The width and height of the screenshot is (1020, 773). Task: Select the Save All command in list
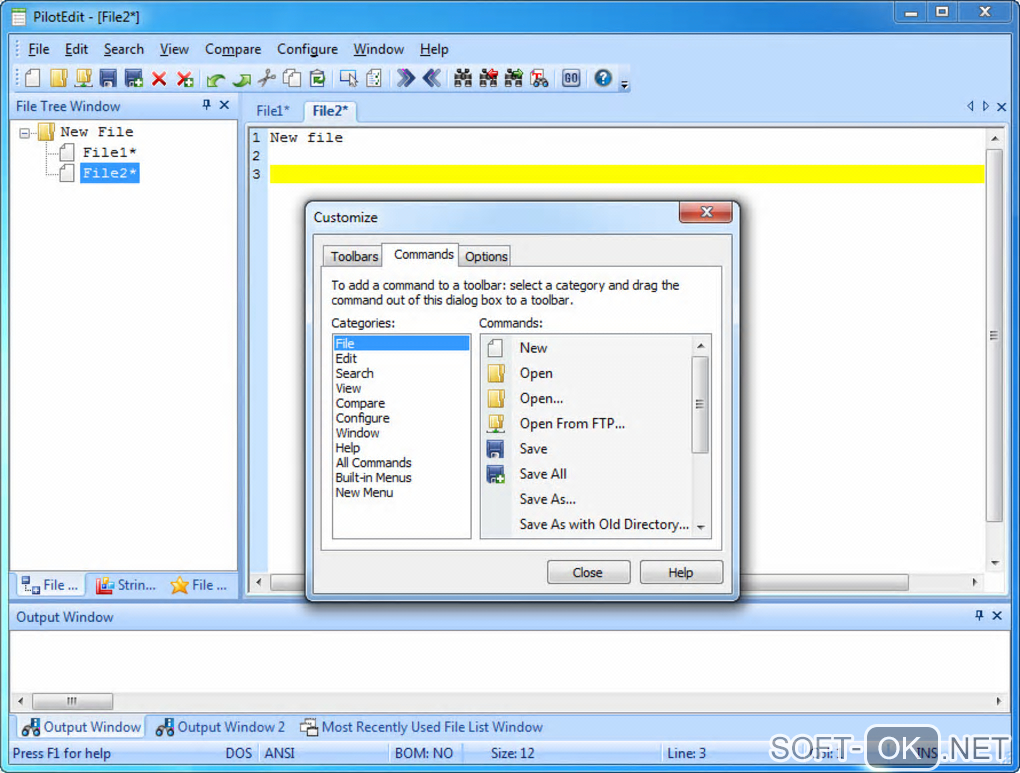tap(587, 474)
